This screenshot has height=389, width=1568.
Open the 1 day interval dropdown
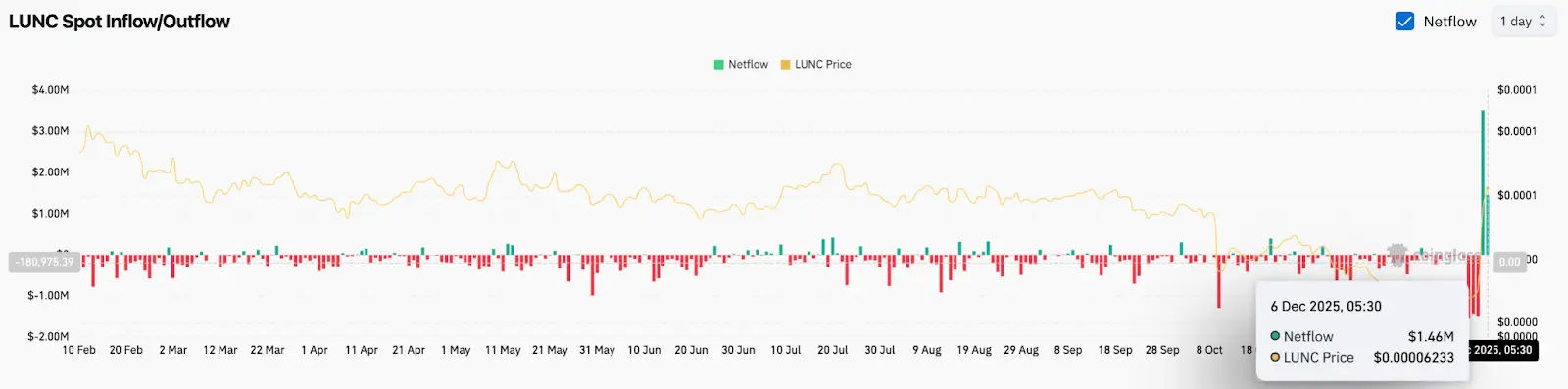click(1523, 21)
